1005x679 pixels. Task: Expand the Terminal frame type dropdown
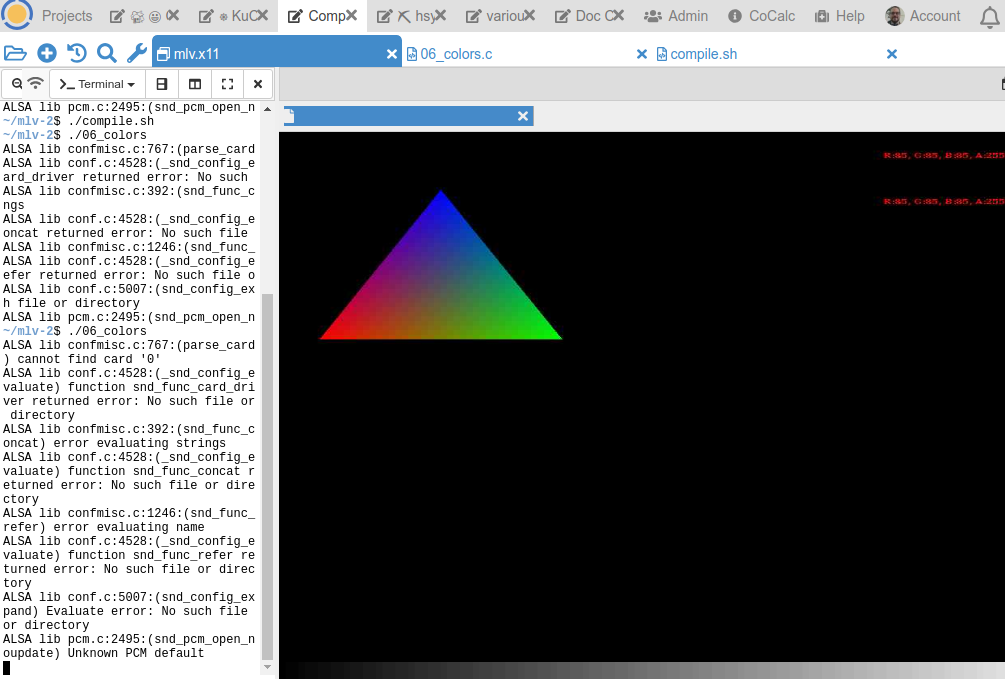(97, 85)
